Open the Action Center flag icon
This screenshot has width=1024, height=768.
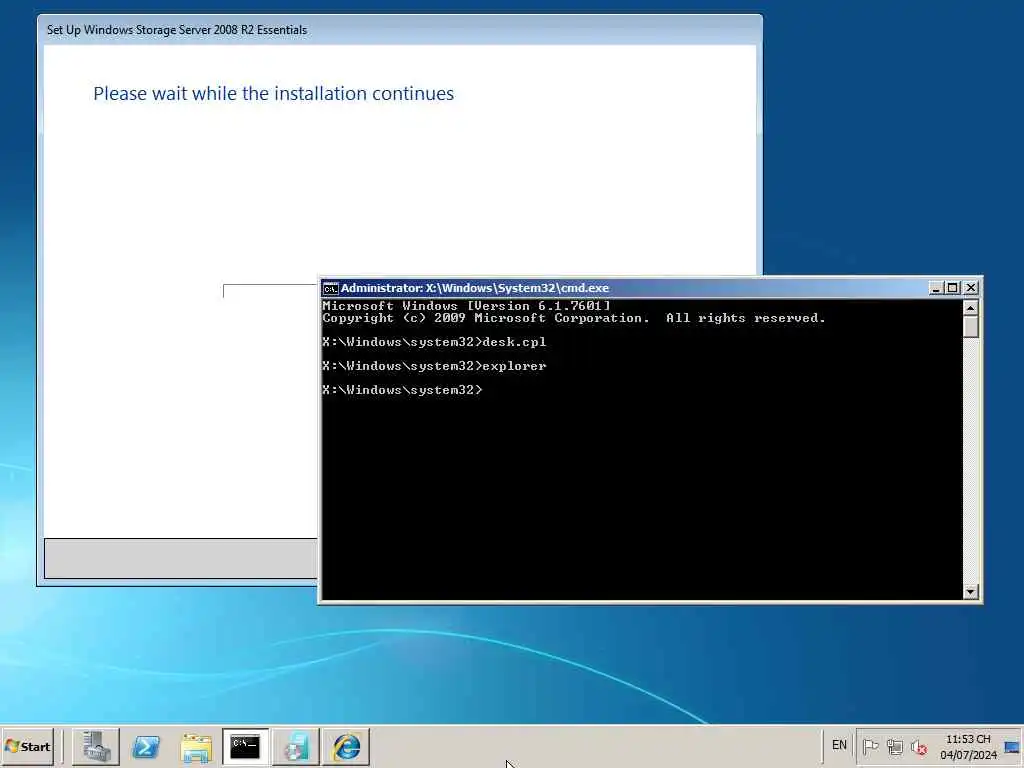(x=870, y=746)
